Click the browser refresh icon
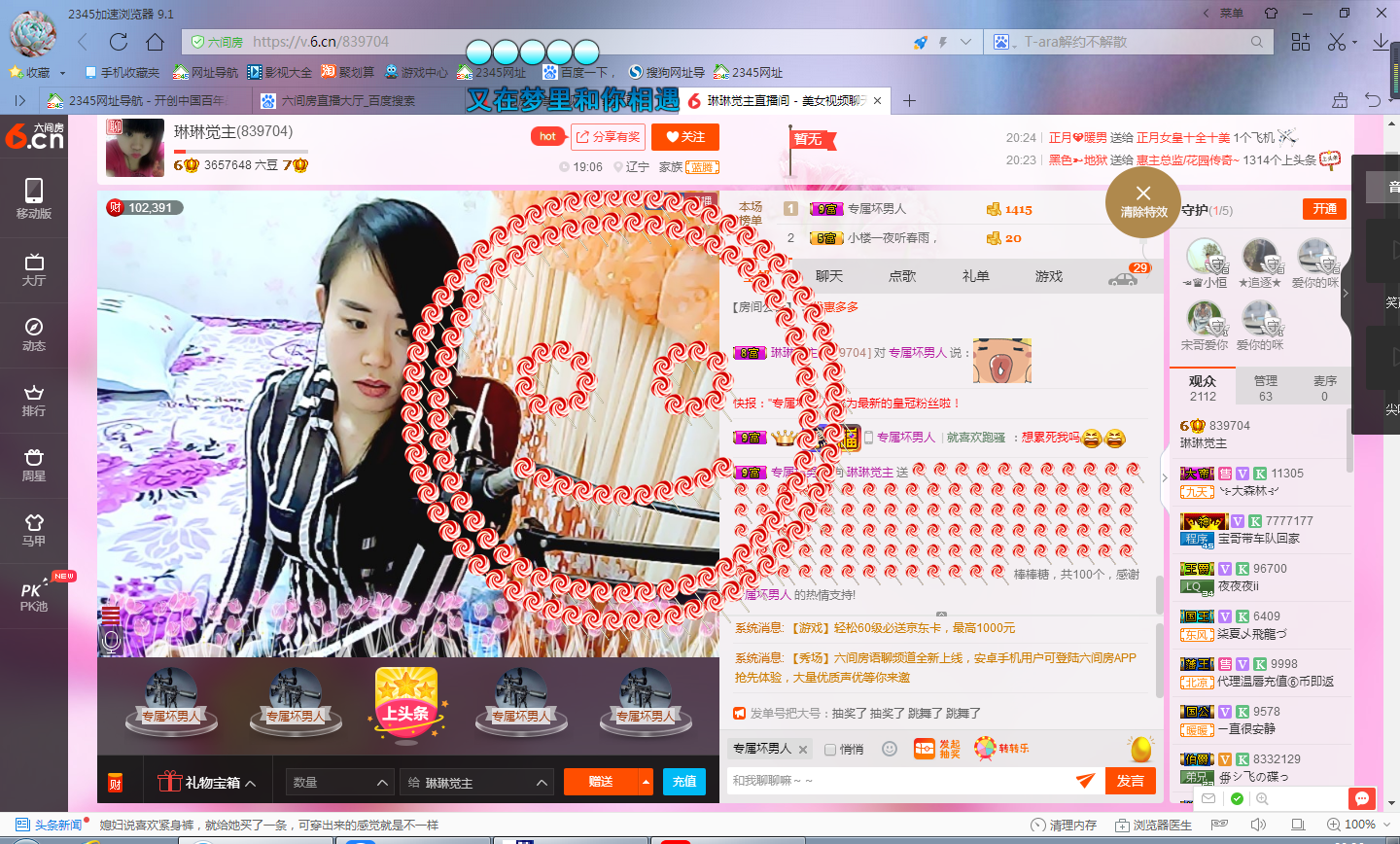 tap(119, 42)
